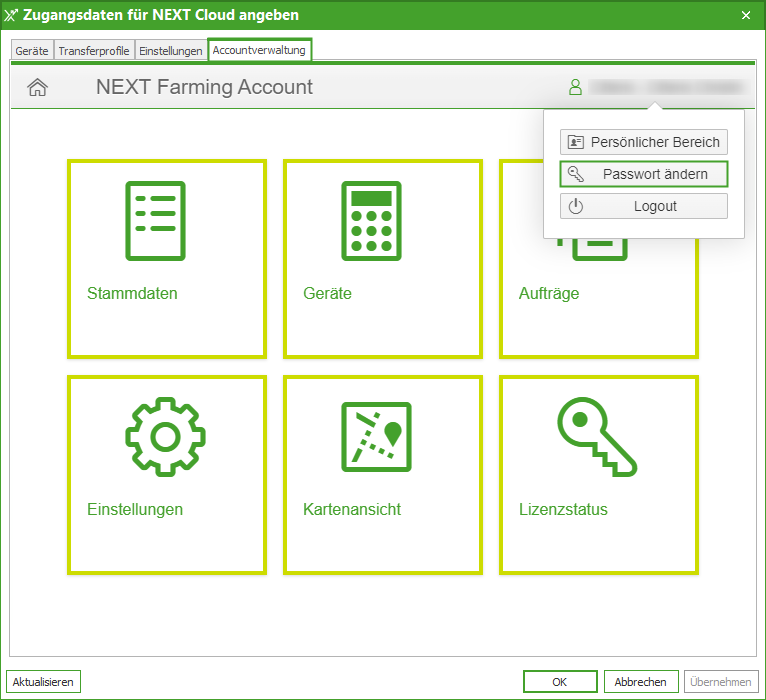
Task: Switch to the Geräte tab
Action: (x=31, y=51)
